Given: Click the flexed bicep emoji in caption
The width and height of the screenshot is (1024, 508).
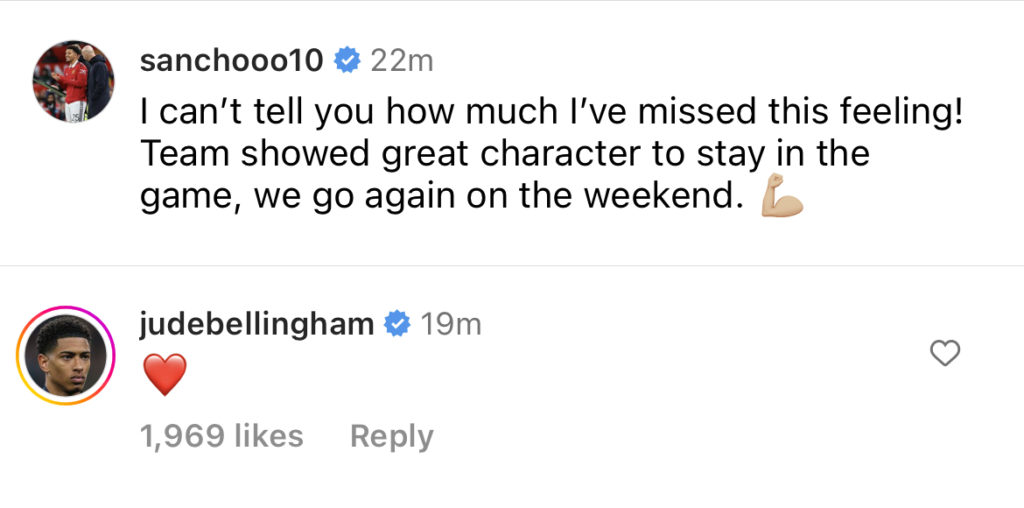Looking at the screenshot, I should (782, 195).
